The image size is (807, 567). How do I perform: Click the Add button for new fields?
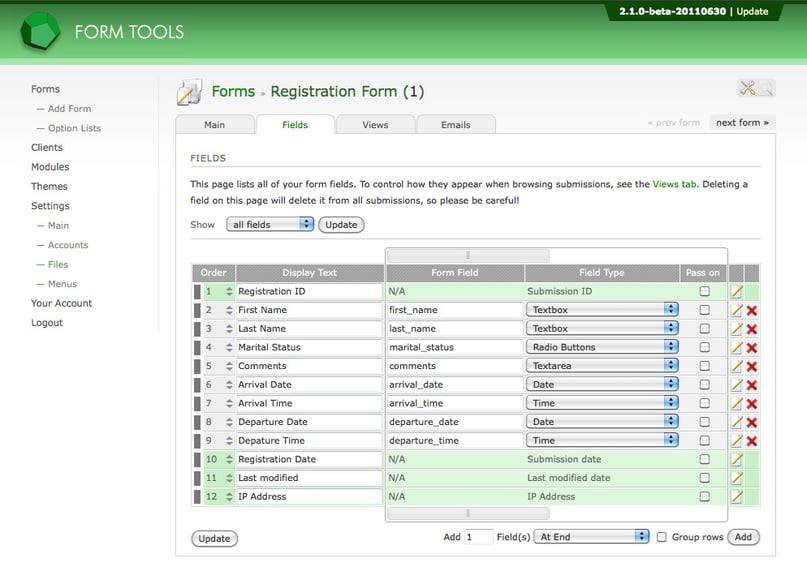pyautogui.click(x=743, y=537)
